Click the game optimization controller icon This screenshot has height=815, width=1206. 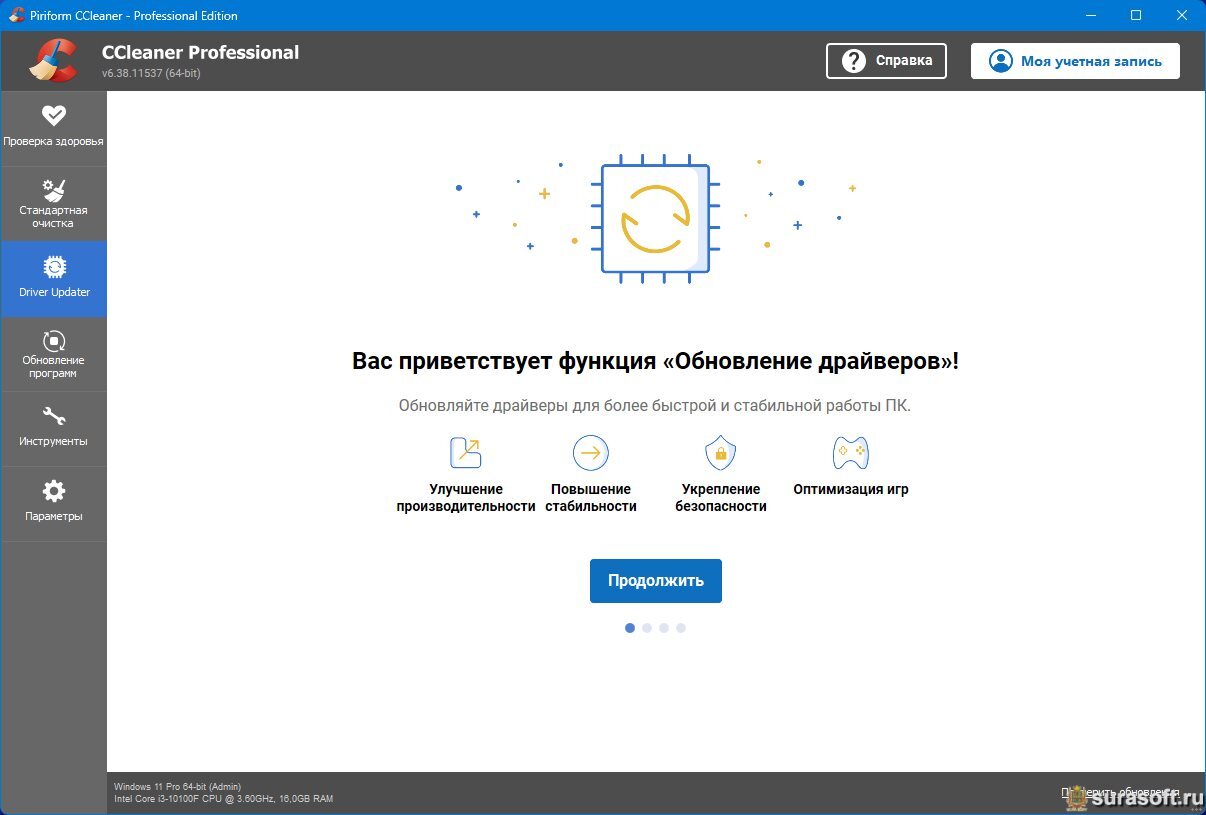click(x=850, y=453)
